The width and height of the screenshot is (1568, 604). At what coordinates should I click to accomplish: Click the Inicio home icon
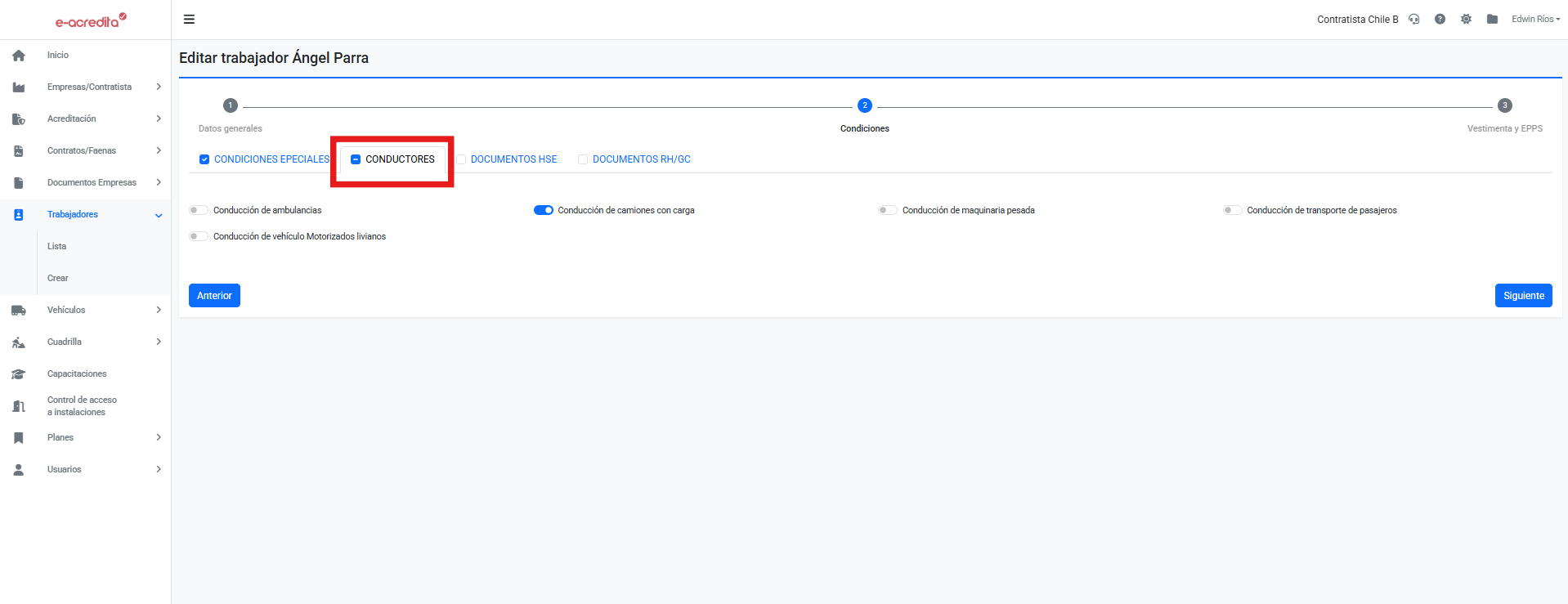[19, 56]
